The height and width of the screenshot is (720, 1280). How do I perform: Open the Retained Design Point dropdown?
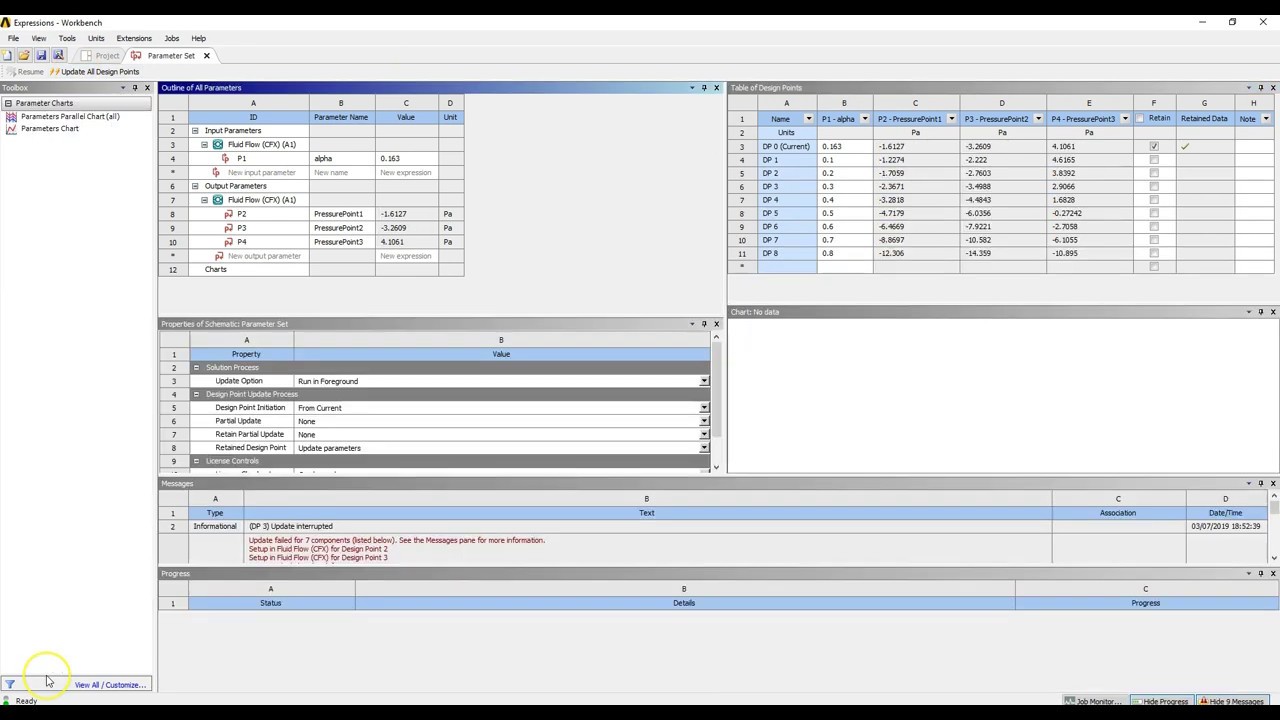(x=704, y=448)
